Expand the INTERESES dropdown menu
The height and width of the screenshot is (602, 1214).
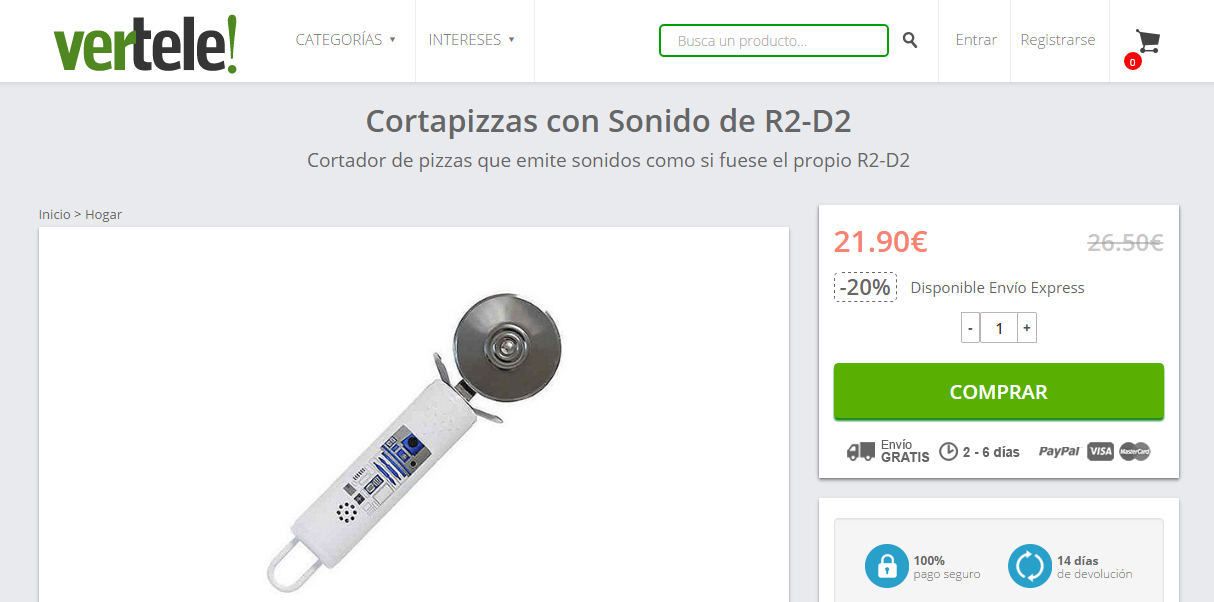coord(472,40)
